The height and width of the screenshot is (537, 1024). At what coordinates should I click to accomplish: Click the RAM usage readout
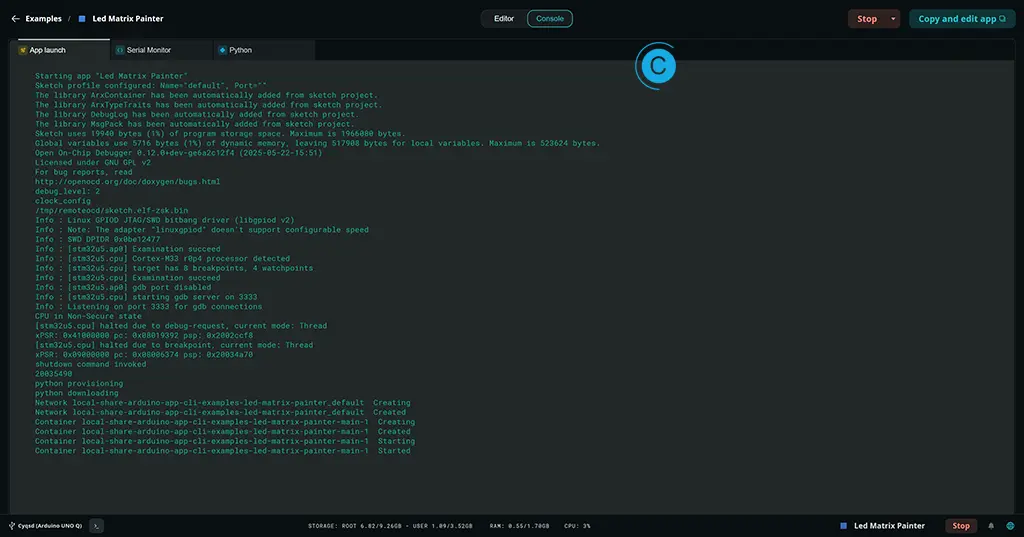click(519, 526)
